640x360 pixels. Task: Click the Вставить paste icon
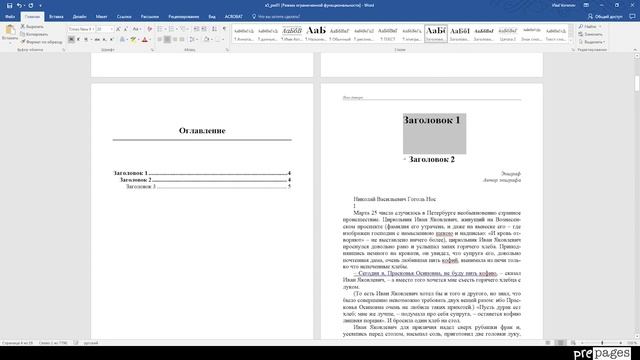(10, 30)
